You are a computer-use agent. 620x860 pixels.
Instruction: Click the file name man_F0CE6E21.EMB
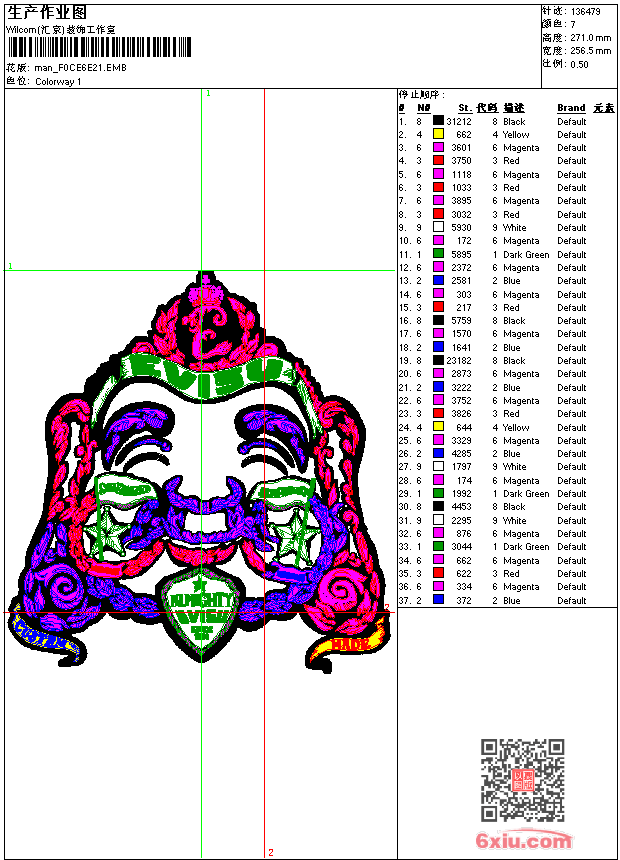pyautogui.click(x=80, y=67)
